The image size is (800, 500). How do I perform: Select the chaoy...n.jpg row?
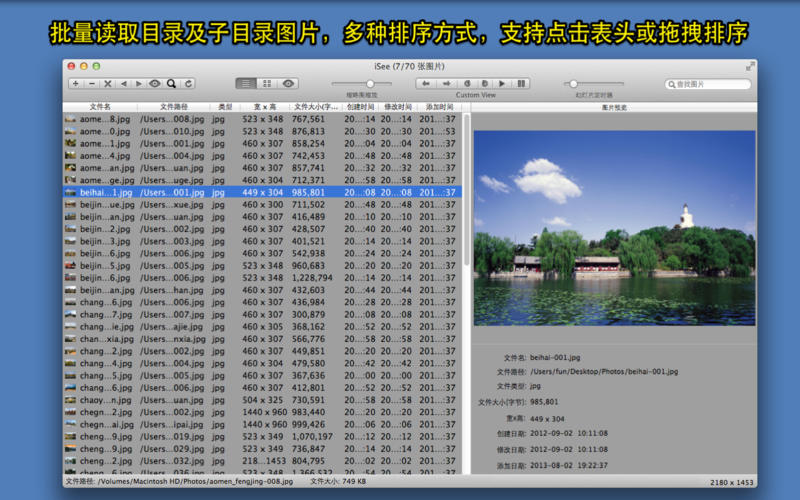click(x=262, y=401)
